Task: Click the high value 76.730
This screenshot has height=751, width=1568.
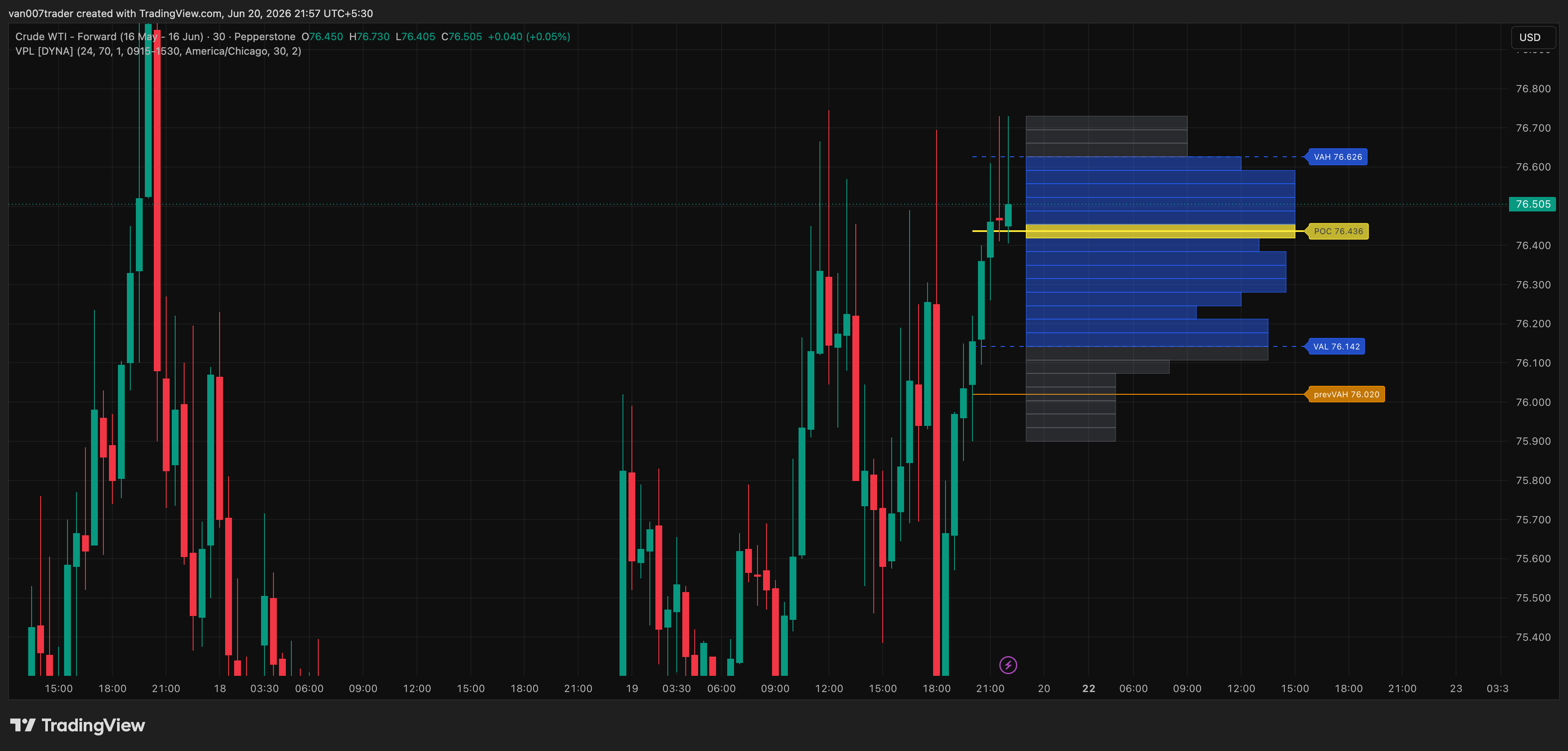Action: [x=373, y=36]
